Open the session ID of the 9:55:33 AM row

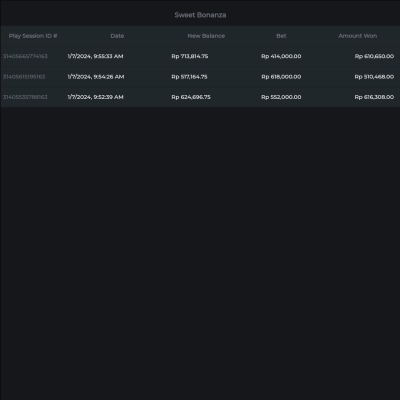[x=25, y=56]
